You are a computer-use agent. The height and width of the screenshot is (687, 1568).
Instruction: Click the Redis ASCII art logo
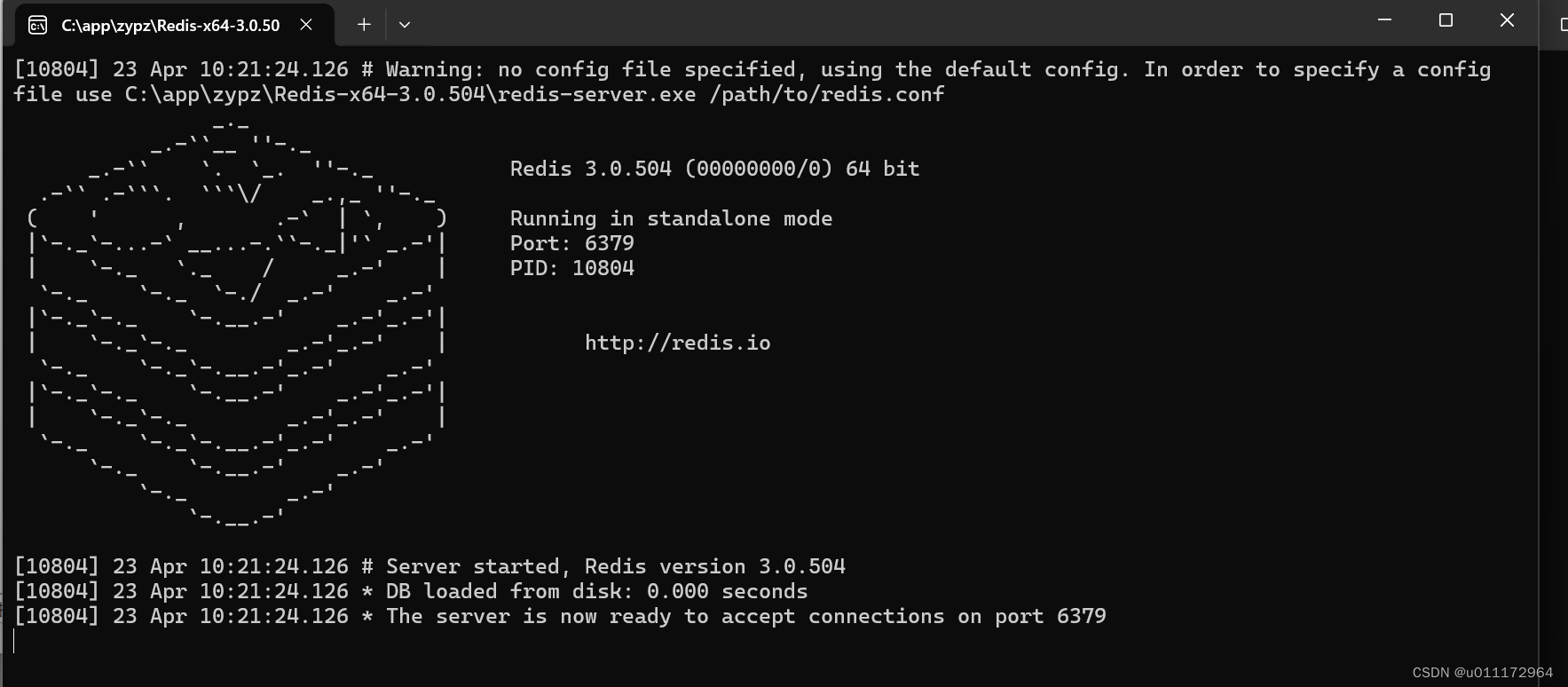(240, 320)
